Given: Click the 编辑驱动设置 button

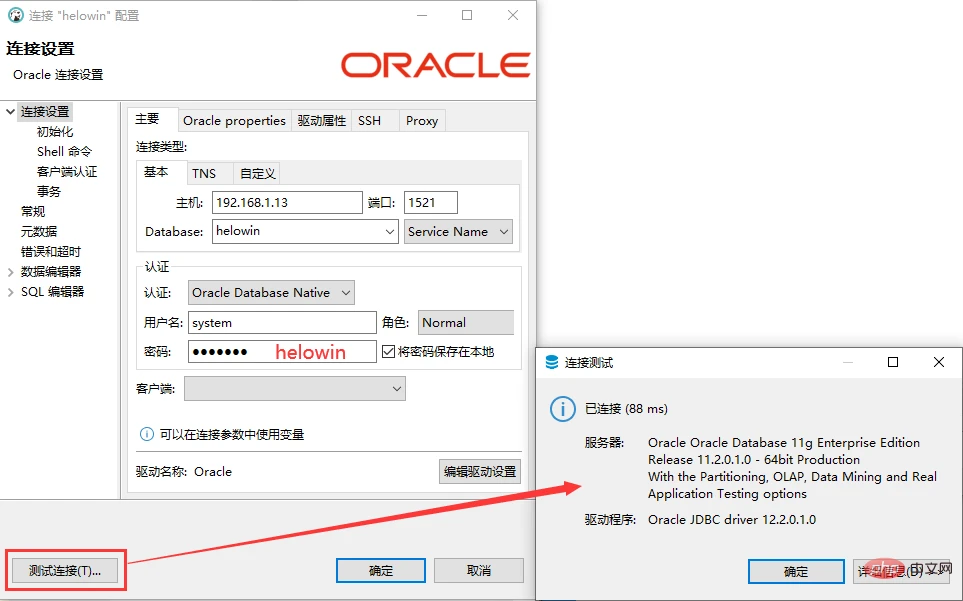Looking at the screenshot, I should tap(480, 471).
